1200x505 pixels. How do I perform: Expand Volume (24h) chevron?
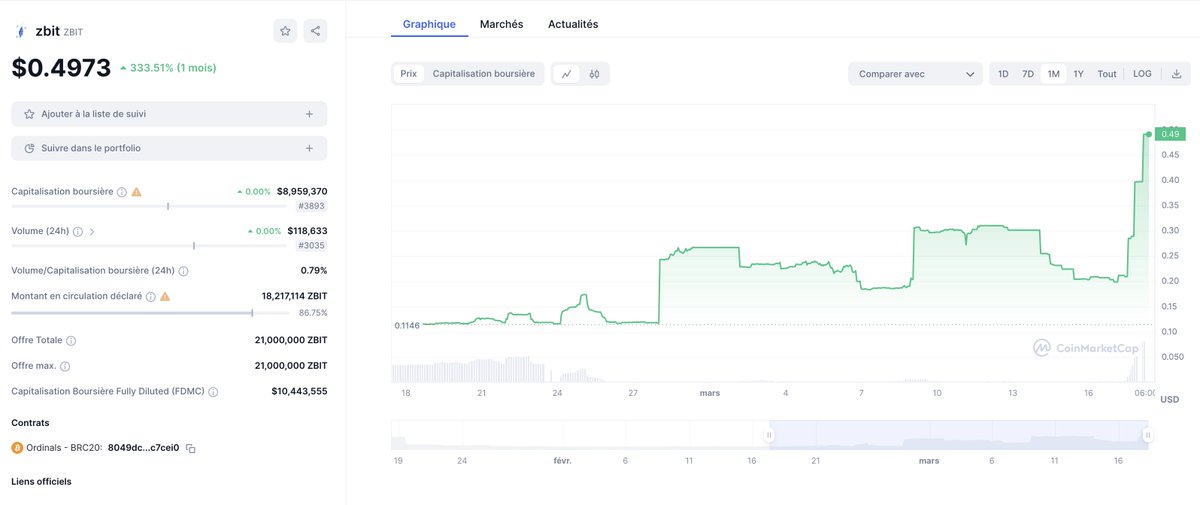[x=92, y=231]
